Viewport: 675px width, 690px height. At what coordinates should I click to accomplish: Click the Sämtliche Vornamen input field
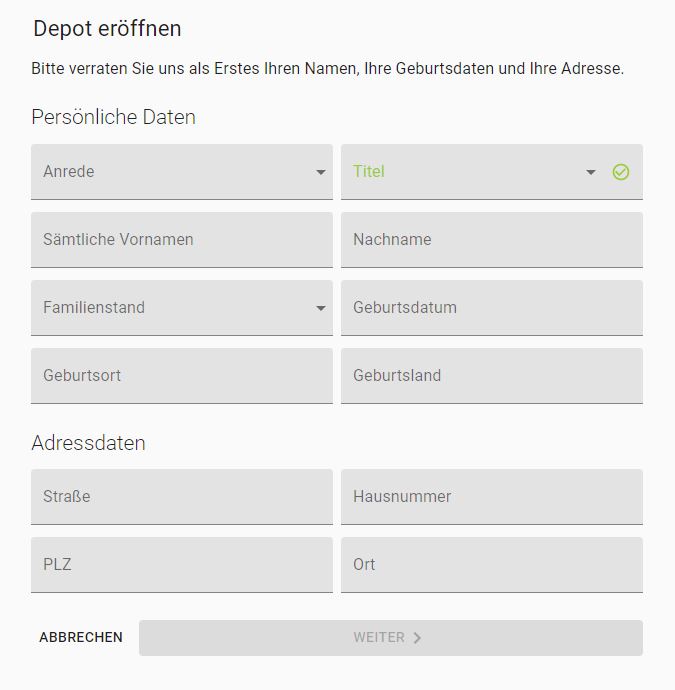[182, 240]
